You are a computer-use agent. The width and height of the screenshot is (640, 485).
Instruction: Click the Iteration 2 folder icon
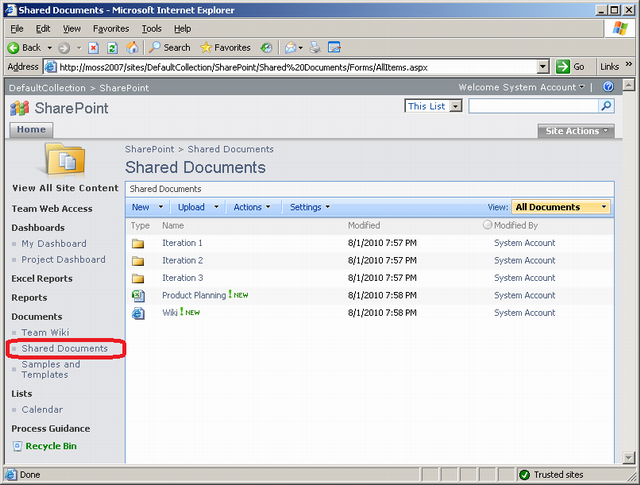(x=138, y=261)
